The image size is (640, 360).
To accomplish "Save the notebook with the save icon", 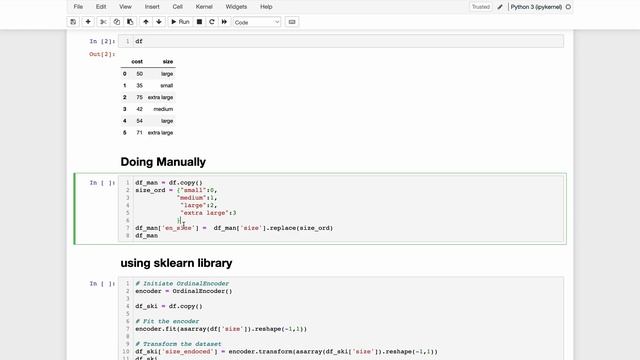I will tap(73, 22).
